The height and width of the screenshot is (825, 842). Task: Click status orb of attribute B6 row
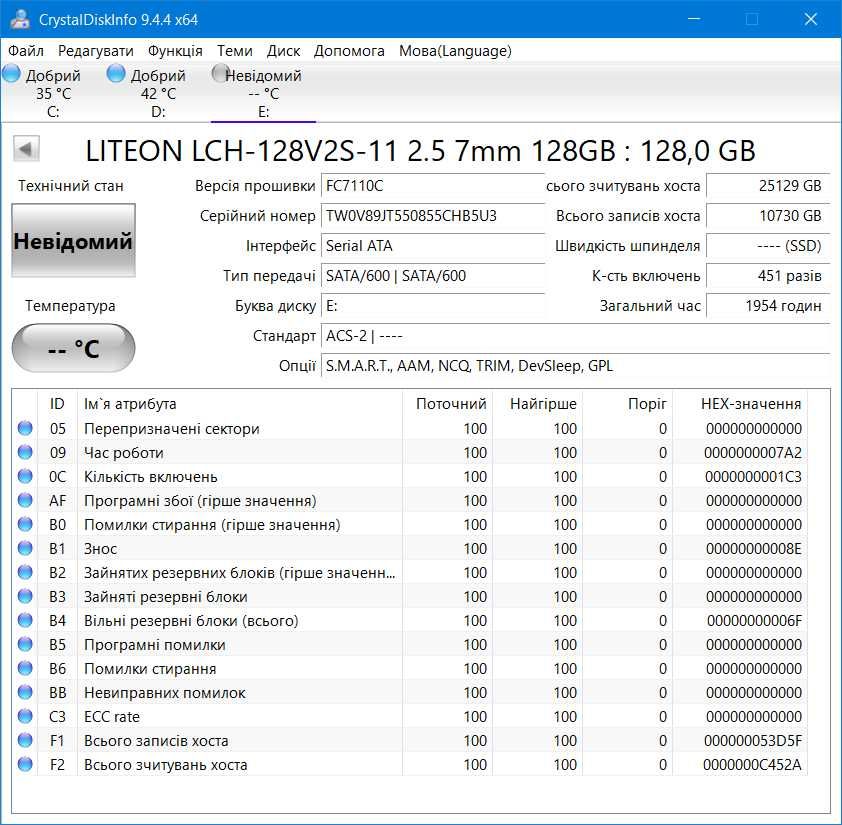point(25,668)
